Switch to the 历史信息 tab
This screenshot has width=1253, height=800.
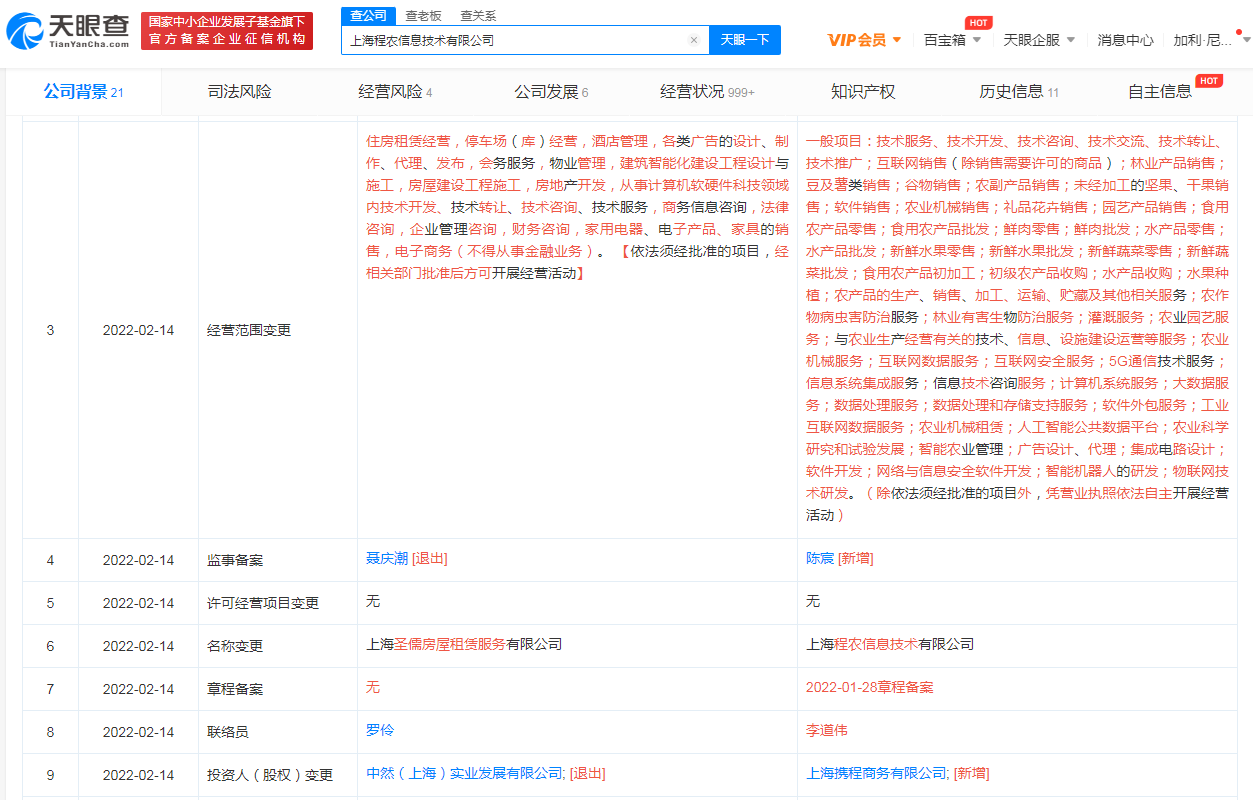tap(1018, 92)
